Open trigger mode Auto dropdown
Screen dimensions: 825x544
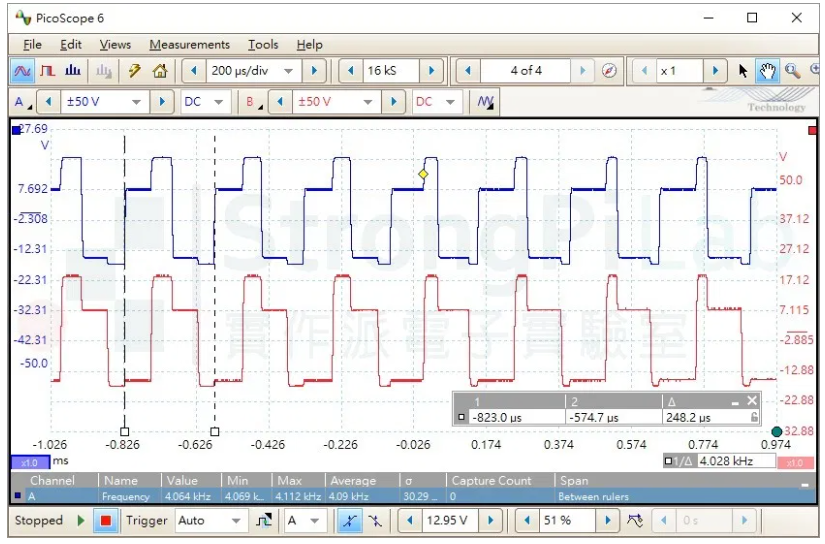tap(236, 521)
